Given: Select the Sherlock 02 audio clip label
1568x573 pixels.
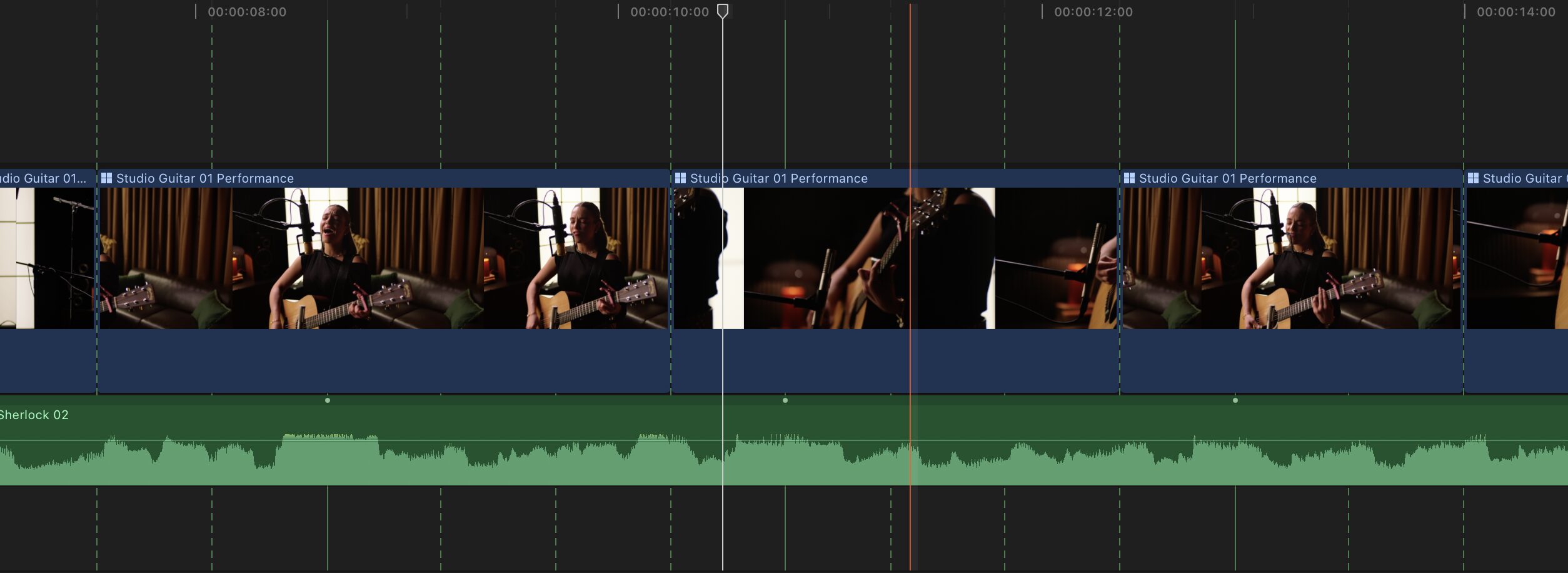Looking at the screenshot, I should [x=34, y=415].
